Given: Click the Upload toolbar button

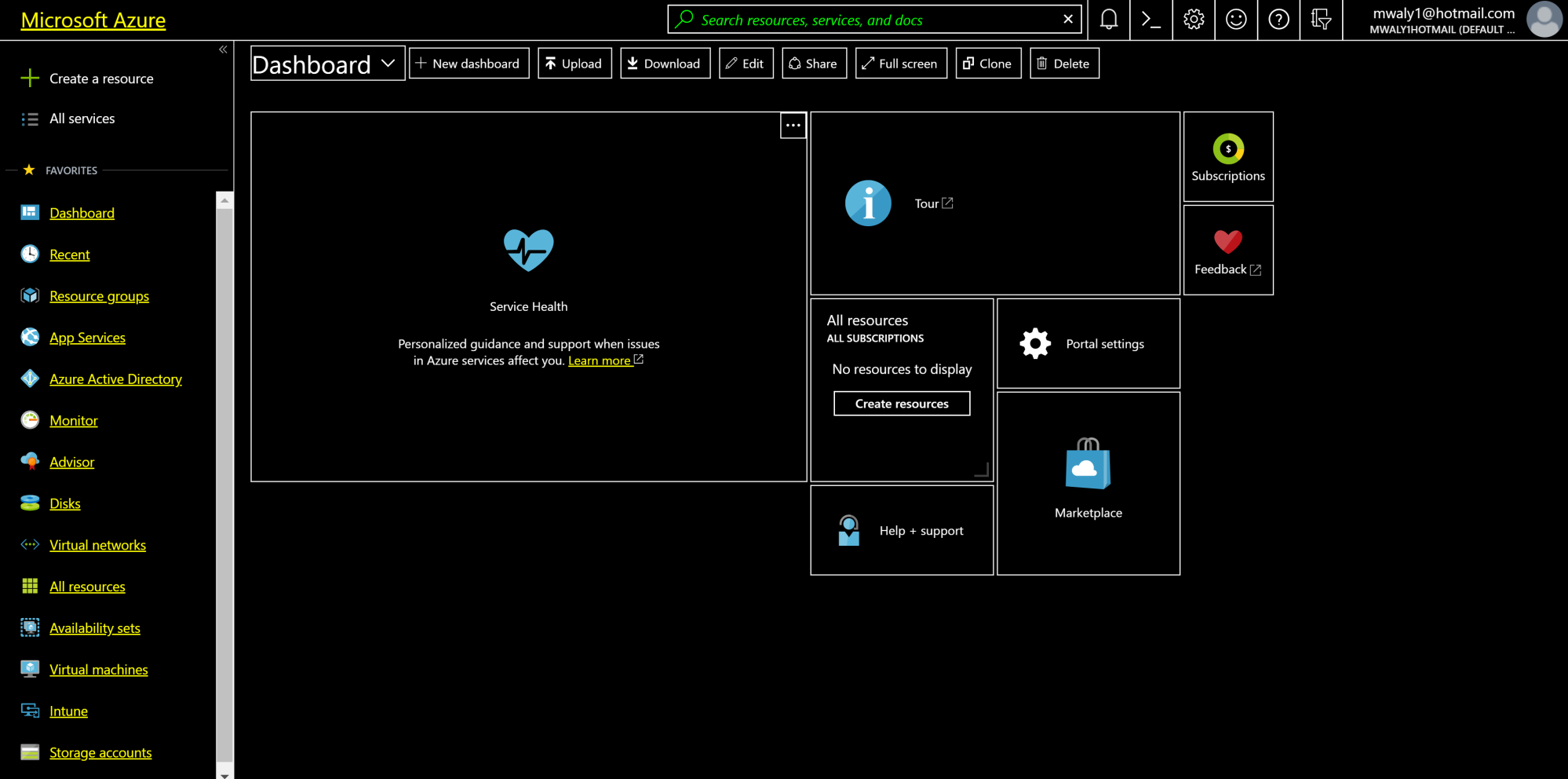Looking at the screenshot, I should coord(574,64).
